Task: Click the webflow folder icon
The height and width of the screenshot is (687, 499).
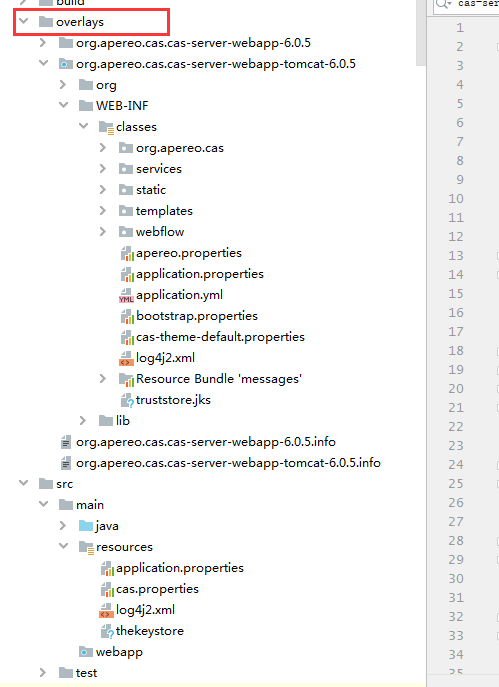Action: coord(126,231)
